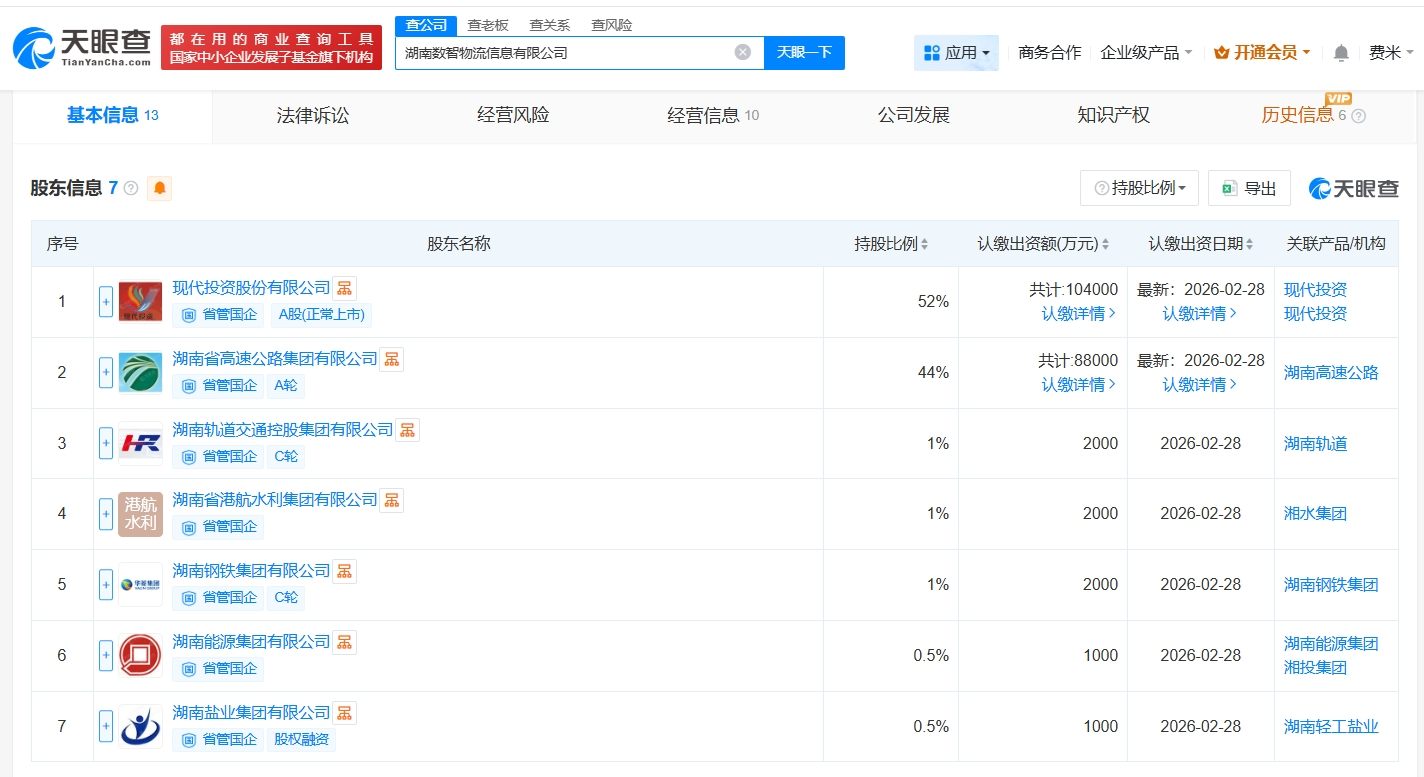Click the 导出 export button
The image size is (1424, 777).
point(1249,188)
